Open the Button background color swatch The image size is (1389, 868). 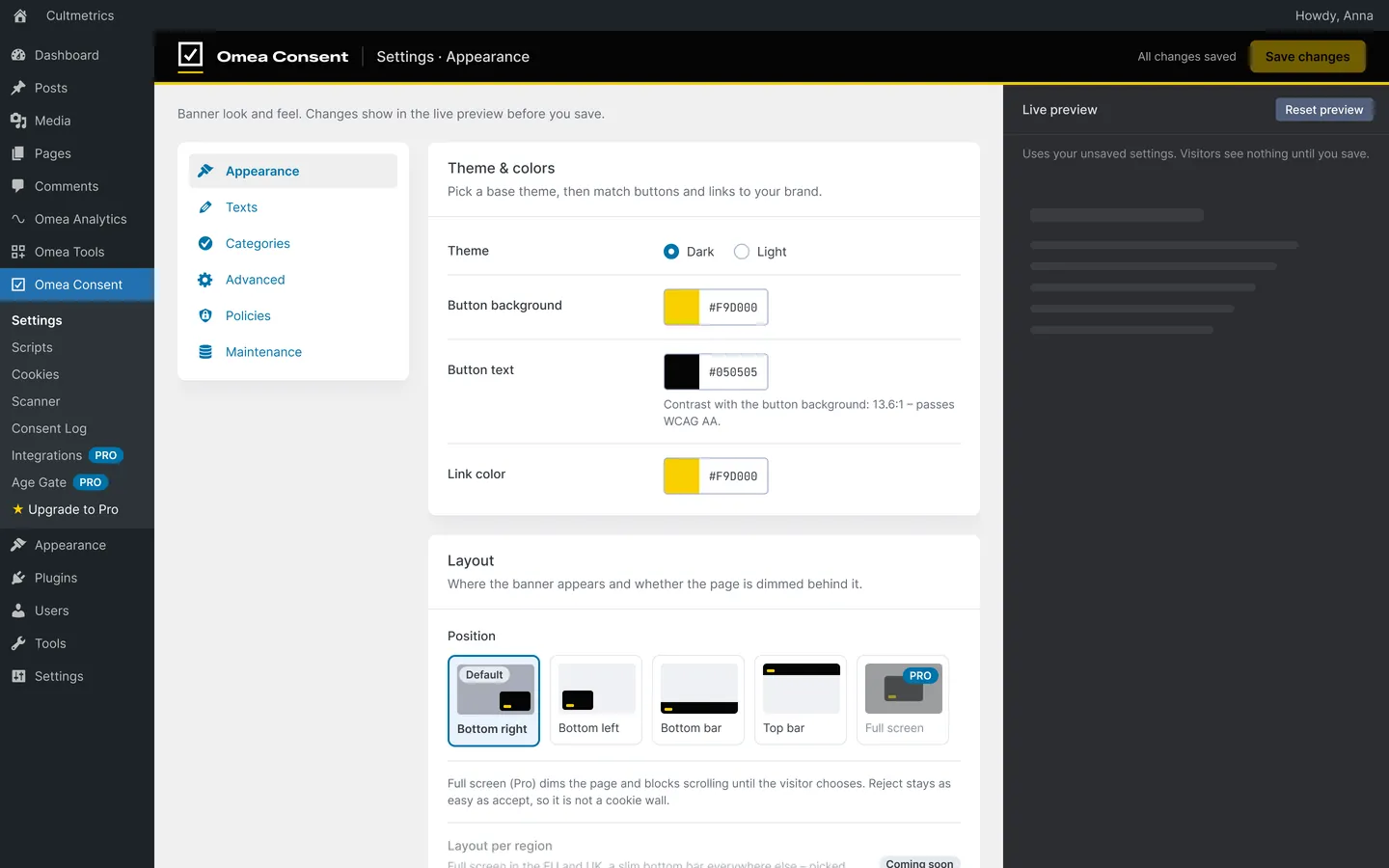(x=682, y=308)
